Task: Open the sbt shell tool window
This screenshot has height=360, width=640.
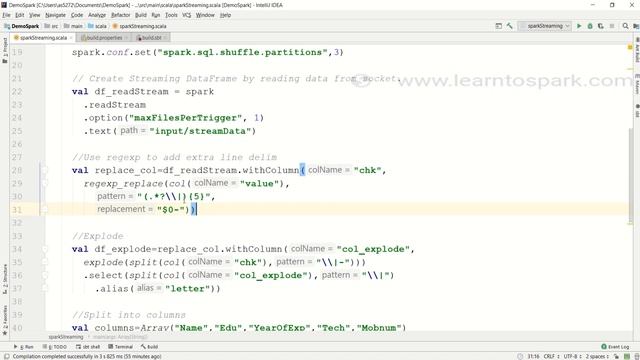Action: 88,347
